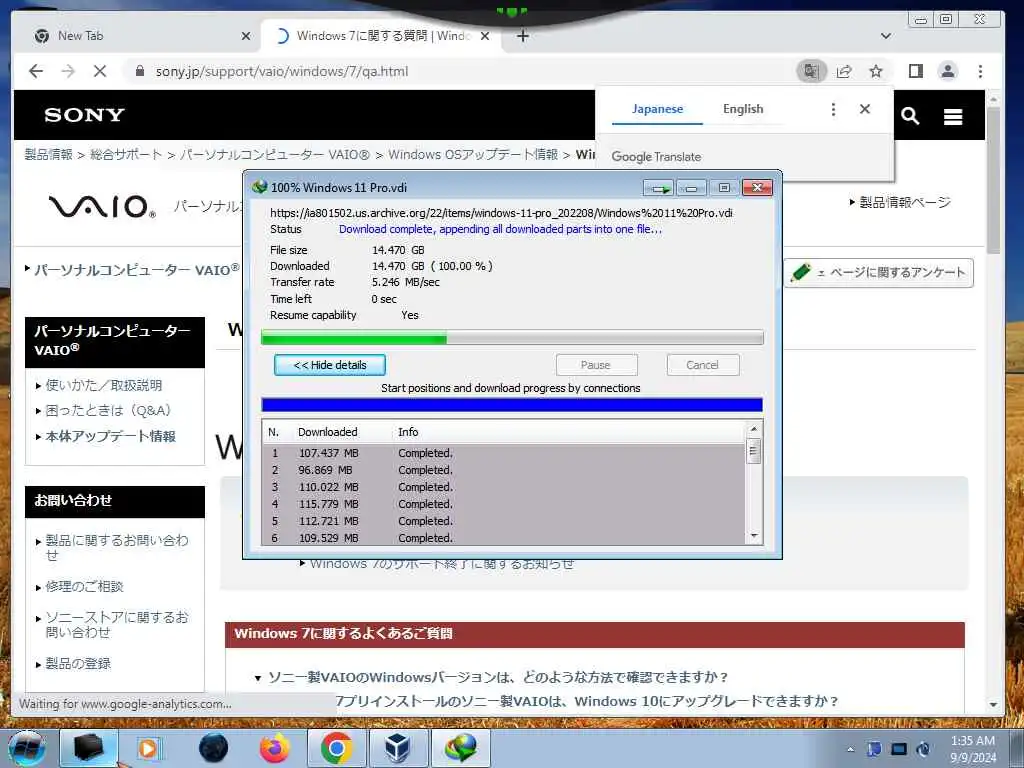Open the Chrome profile avatar
This screenshot has width=1024, height=768.
[x=948, y=71]
